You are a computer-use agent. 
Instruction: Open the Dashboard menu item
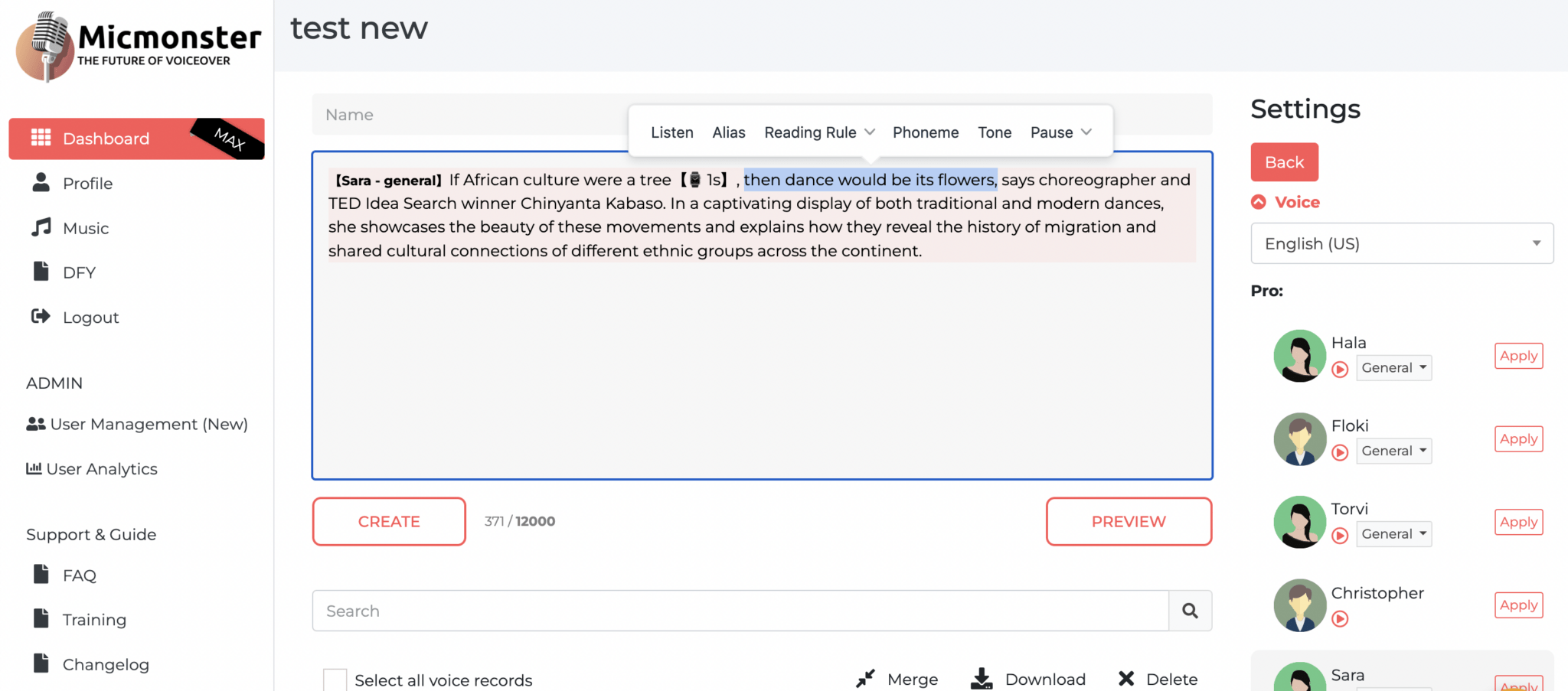(x=106, y=139)
